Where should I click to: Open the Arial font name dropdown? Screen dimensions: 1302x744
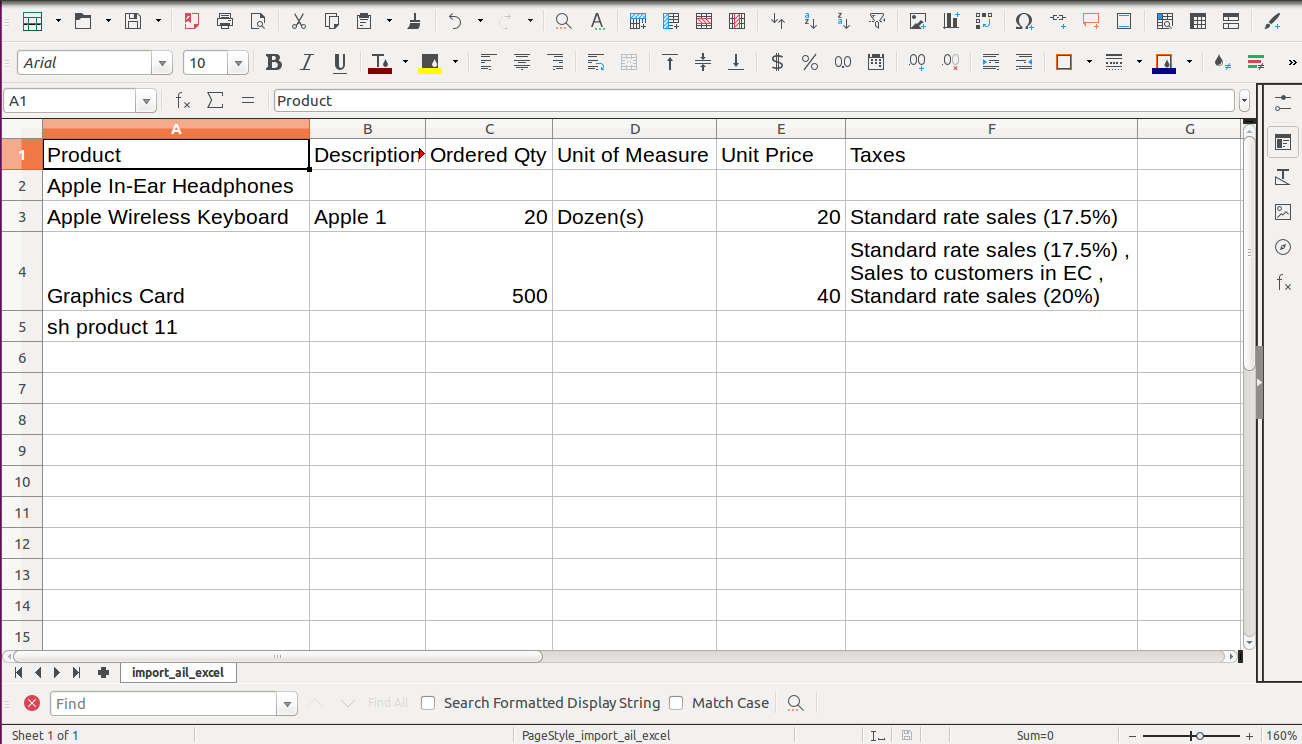pos(162,64)
